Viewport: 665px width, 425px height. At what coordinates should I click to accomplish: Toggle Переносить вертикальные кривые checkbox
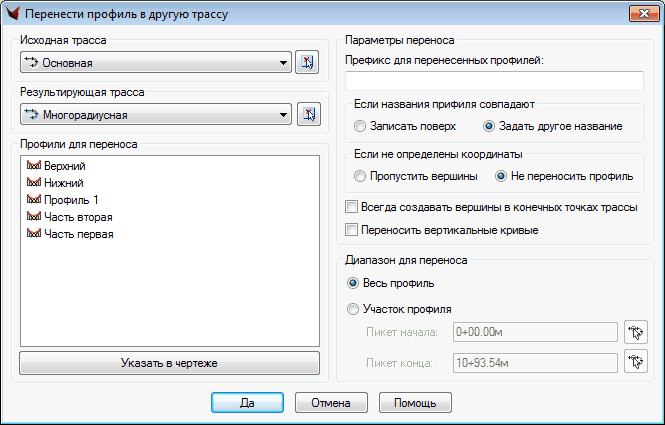350,230
